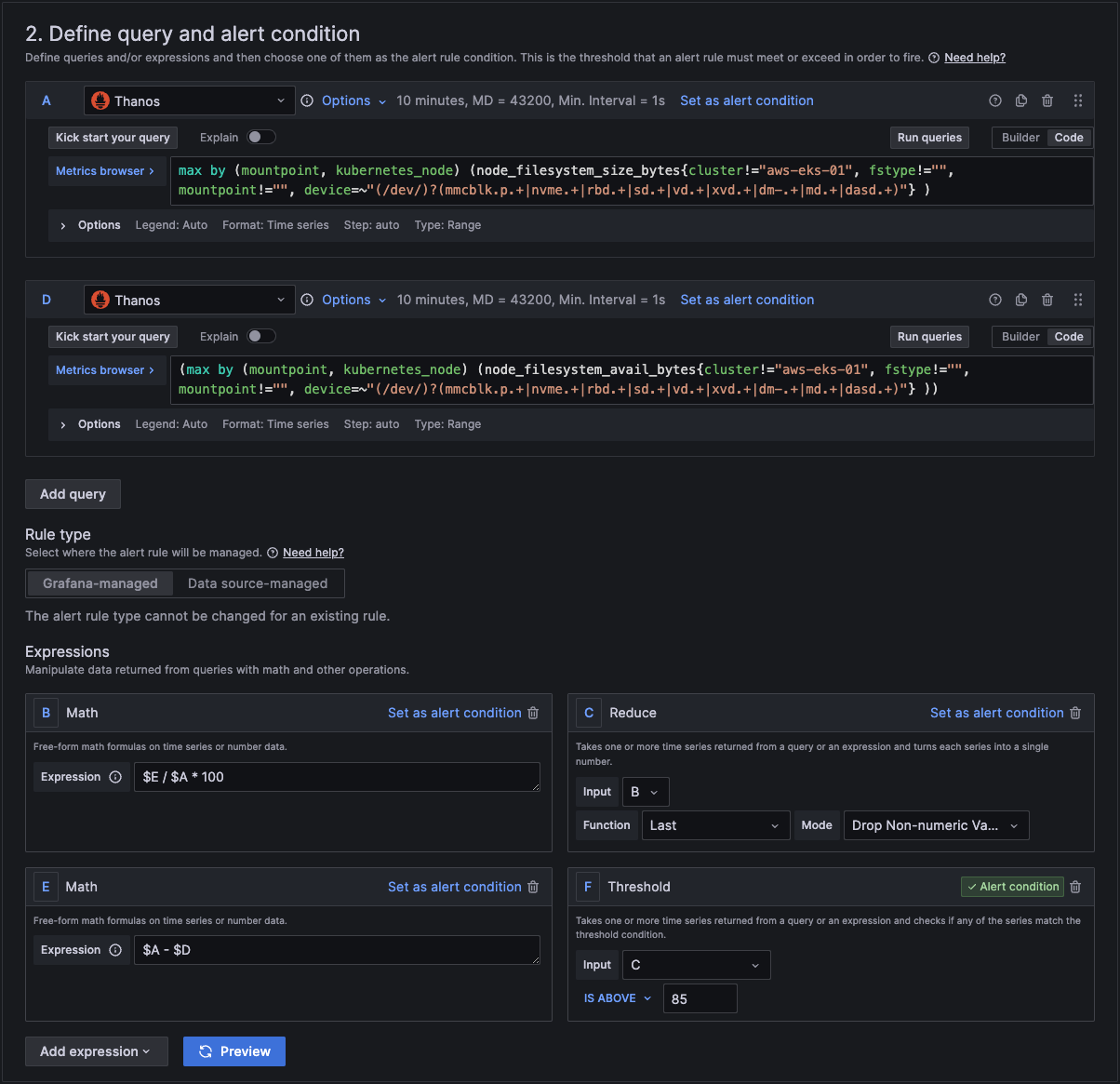This screenshot has height=1084, width=1120.
Task: Toggle Explain mode for query D
Action: 260,336
